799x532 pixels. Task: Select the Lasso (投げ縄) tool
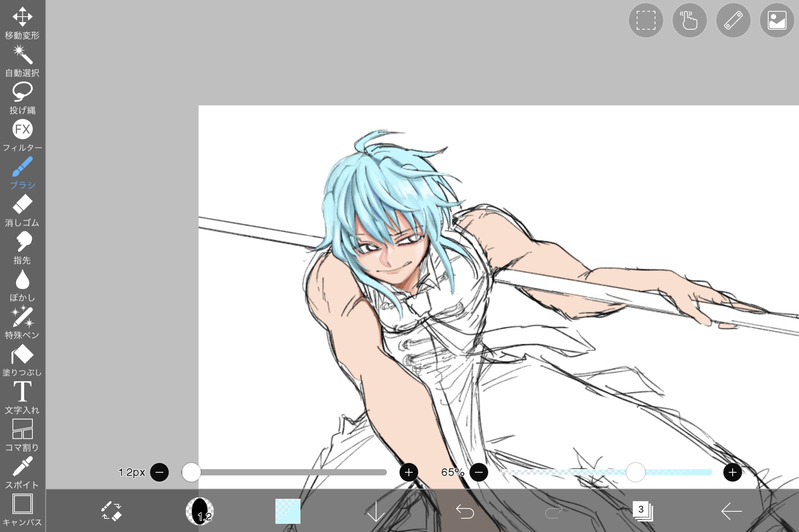[22, 98]
